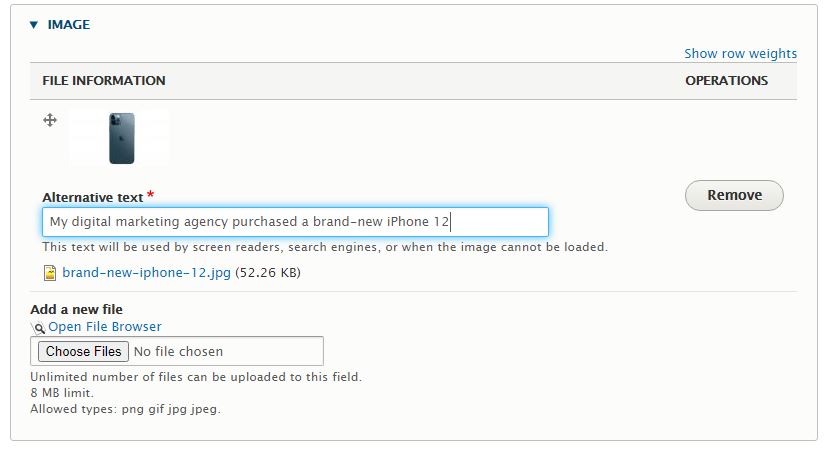Focus the Alternative text input field
The image size is (839, 452).
pos(295,222)
